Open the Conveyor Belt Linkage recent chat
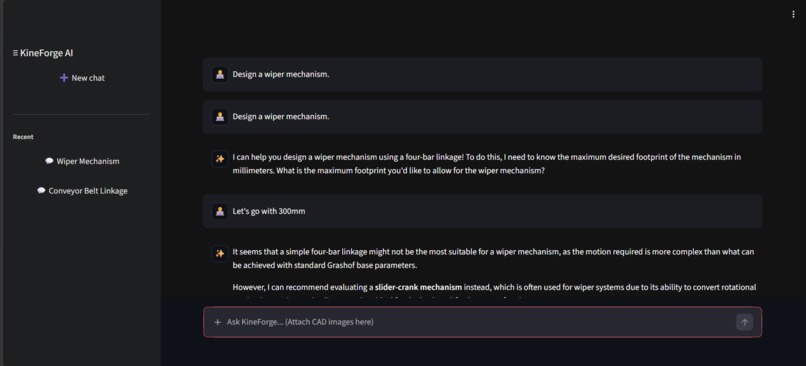 (82, 191)
